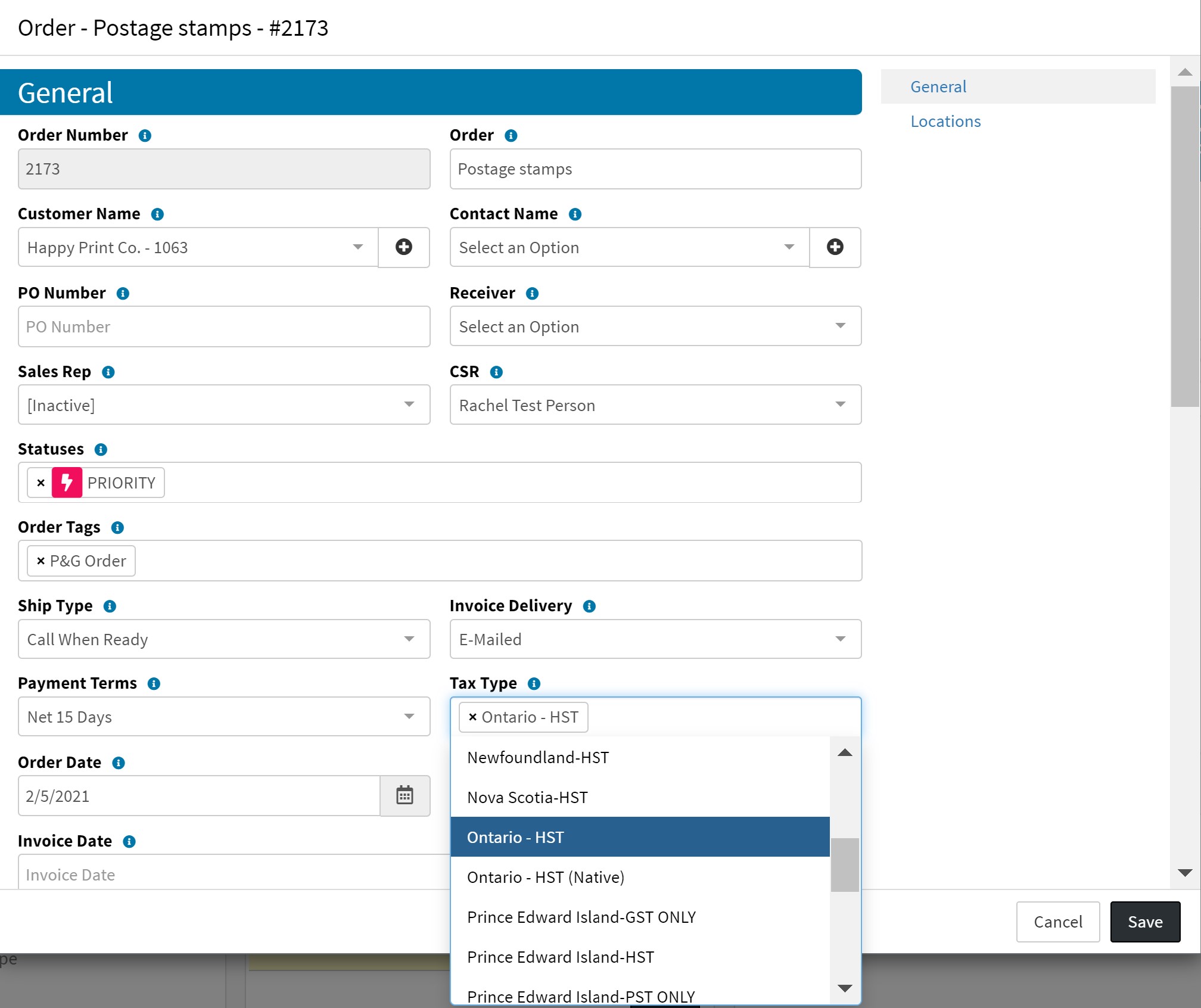The height and width of the screenshot is (1008, 1201).
Task: Select Nova Scotia-HST from the tax list
Action: 527,798
